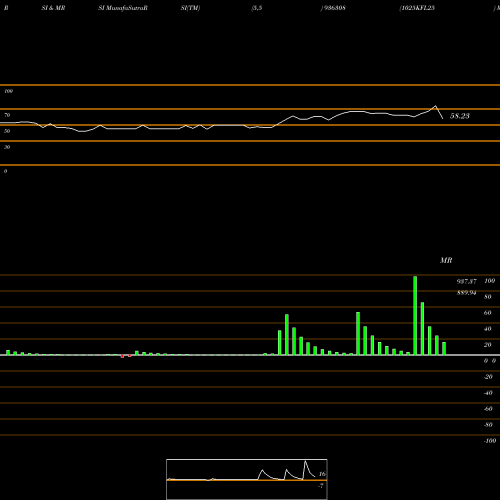Click the RSI axis label 50
This screenshot has height=500, width=500.
[7, 131]
